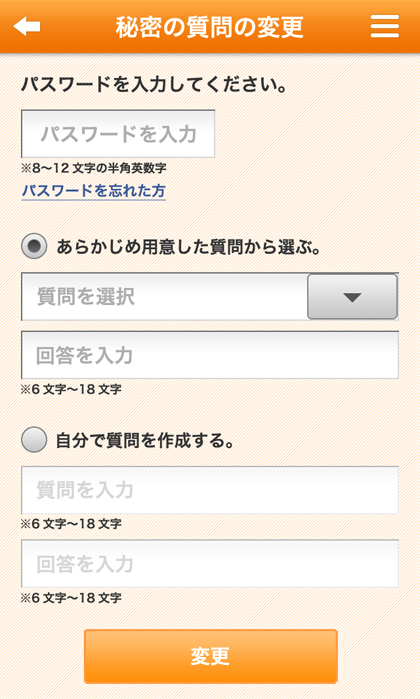Open the パスワードを忘れた方 link
Viewport: 420px width, 699px height.
94,191
